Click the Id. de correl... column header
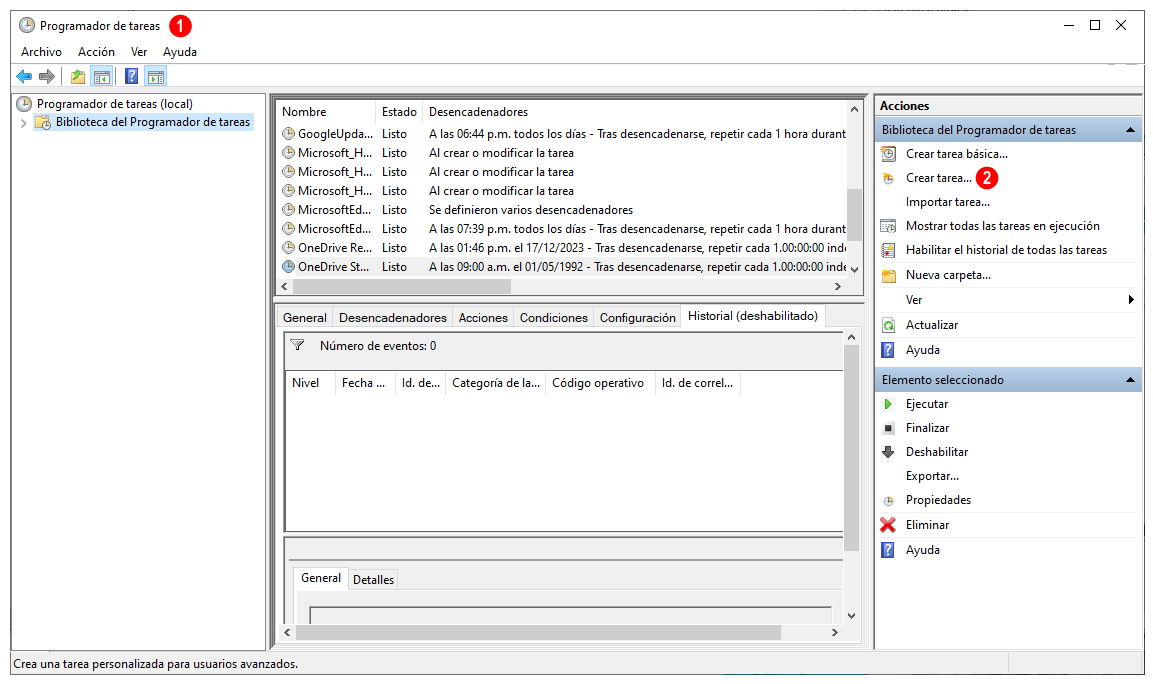The image size is (1153, 684). (x=697, y=383)
